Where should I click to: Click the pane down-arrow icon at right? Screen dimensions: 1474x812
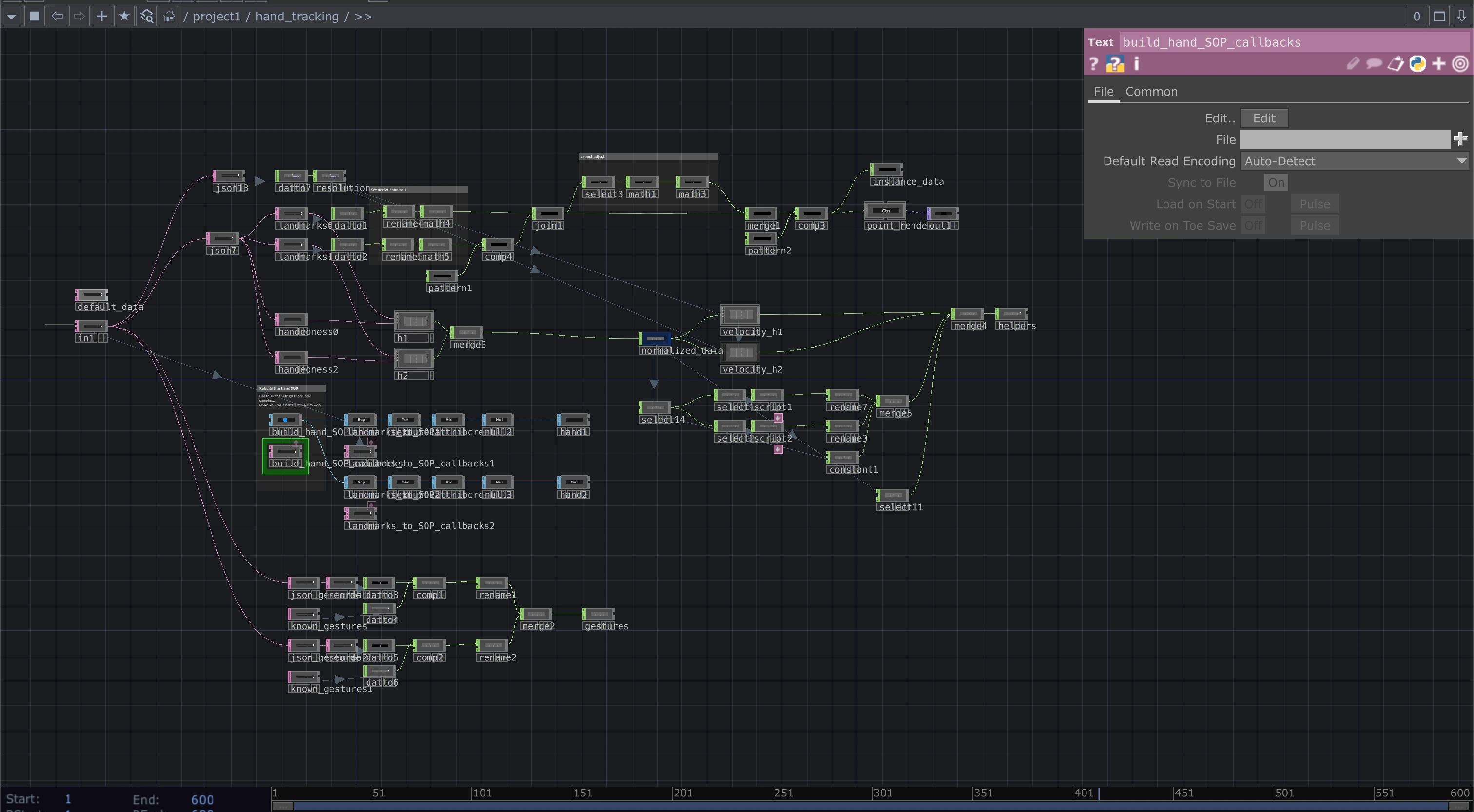coord(1461,17)
